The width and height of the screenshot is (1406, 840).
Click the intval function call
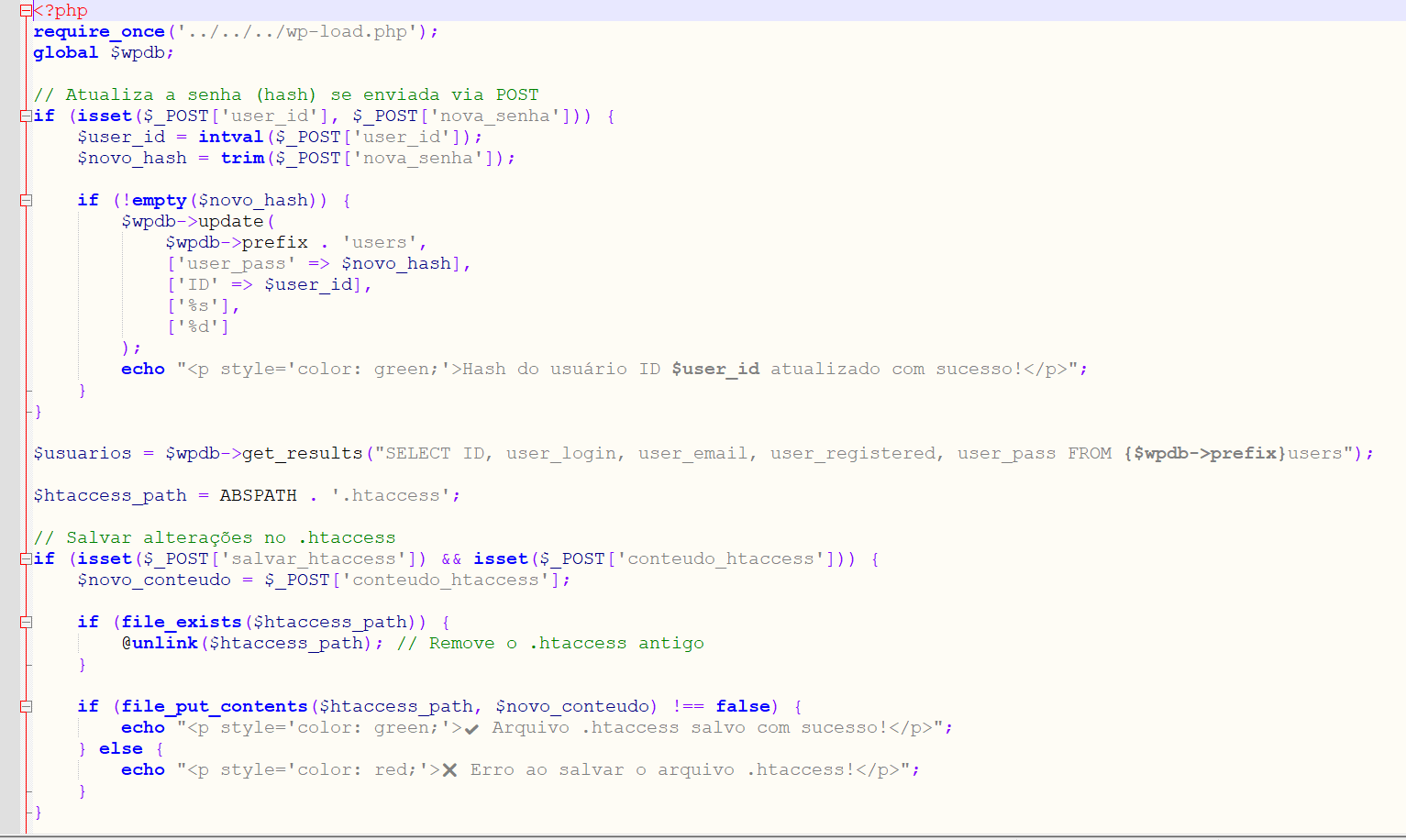(x=231, y=138)
